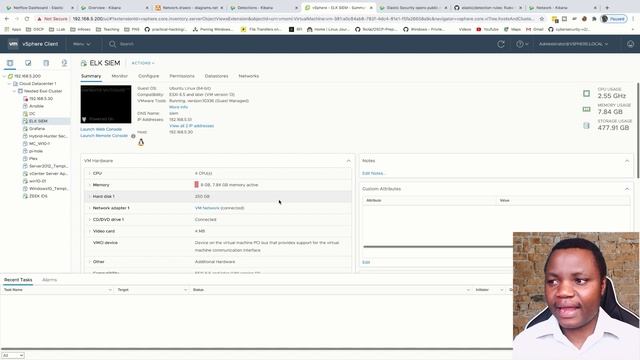
Task: Switch to the Permissions tab
Action: tap(182, 76)
